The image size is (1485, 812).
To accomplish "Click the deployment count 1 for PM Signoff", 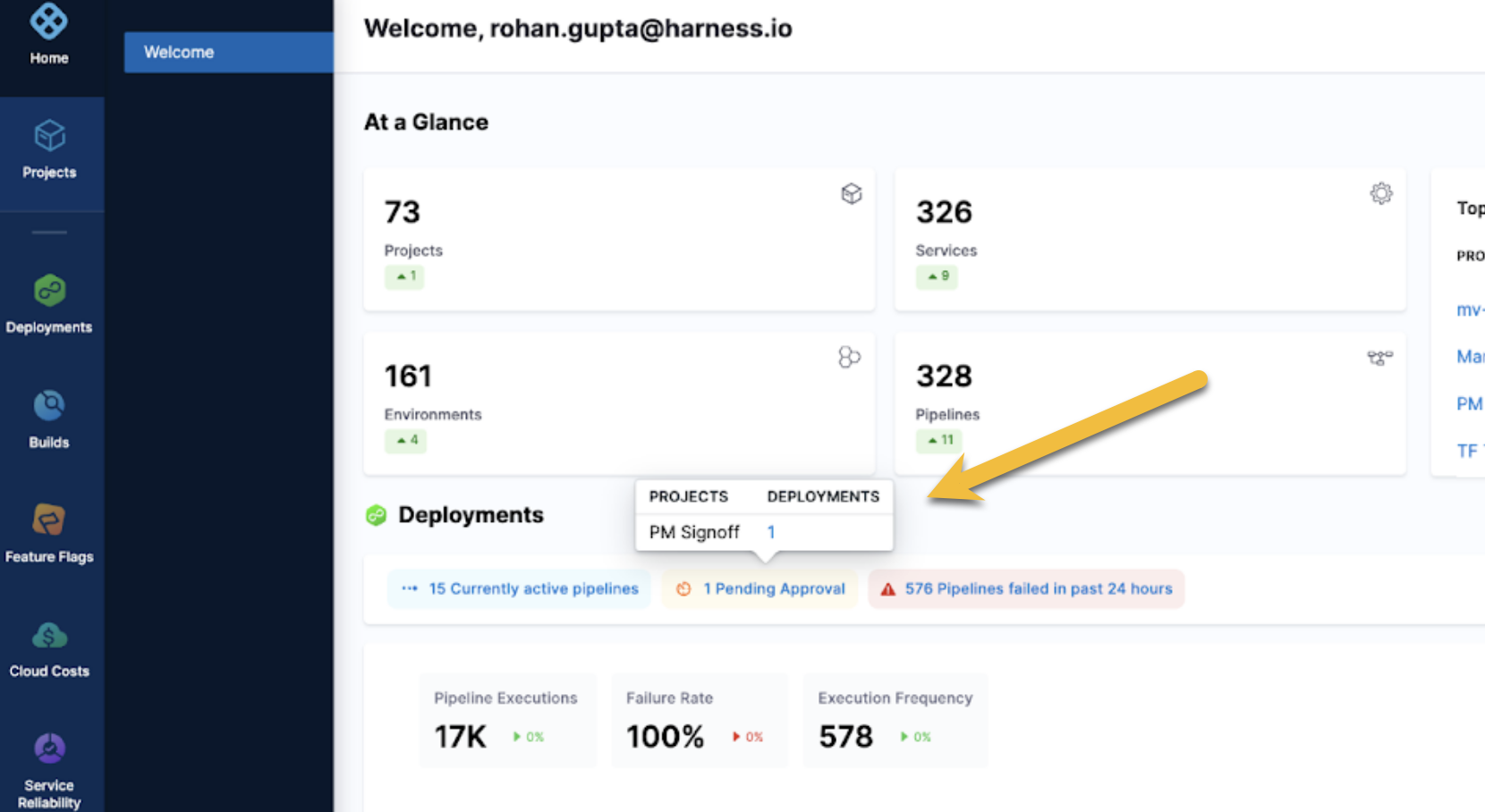I will [x=771, y=532].
